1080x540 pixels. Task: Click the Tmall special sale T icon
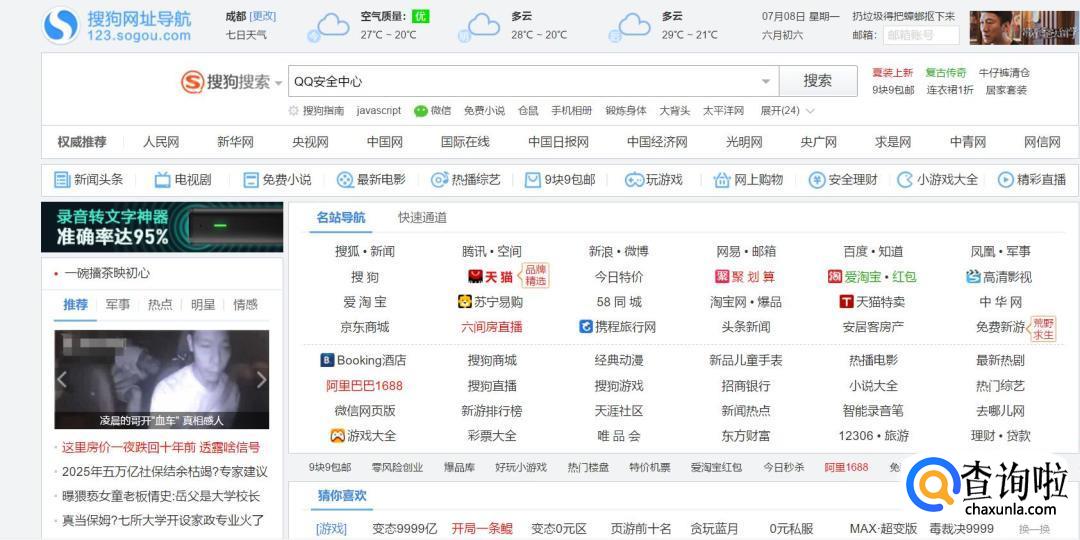click(x=847, y=302)
